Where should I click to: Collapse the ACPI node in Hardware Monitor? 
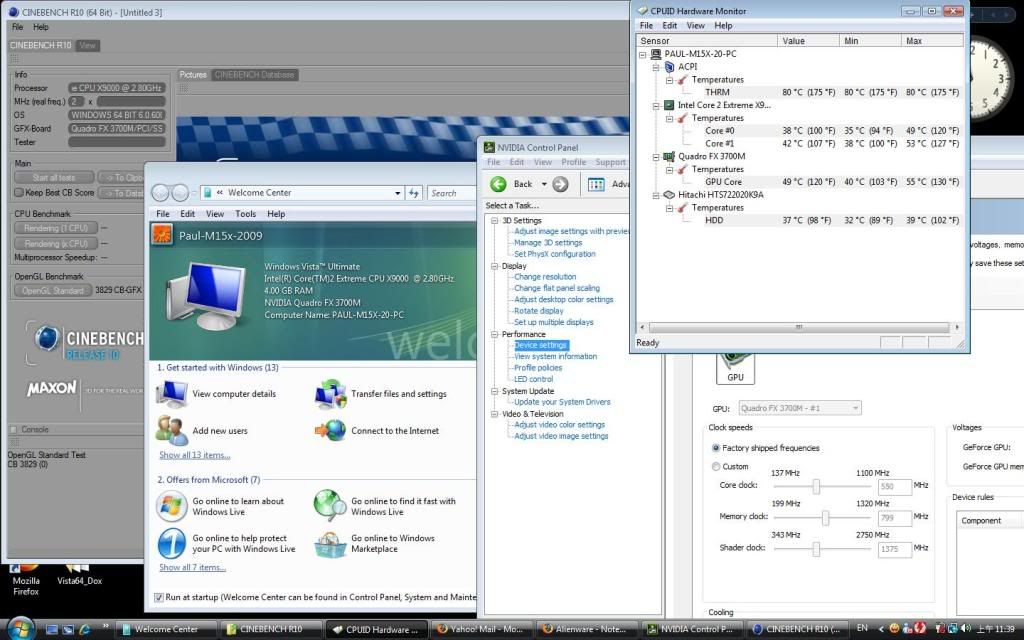pos(656,67)
